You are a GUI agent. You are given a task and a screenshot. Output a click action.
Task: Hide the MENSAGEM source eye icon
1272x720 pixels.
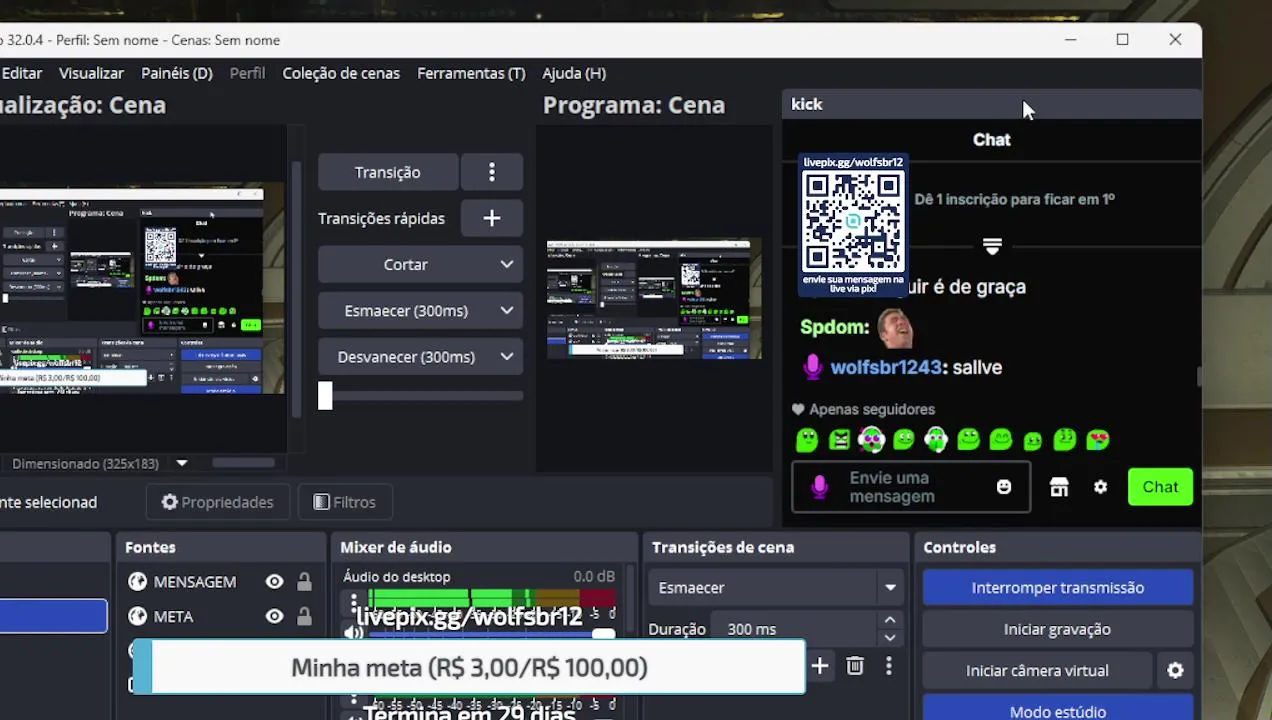[x=274, y=582]
